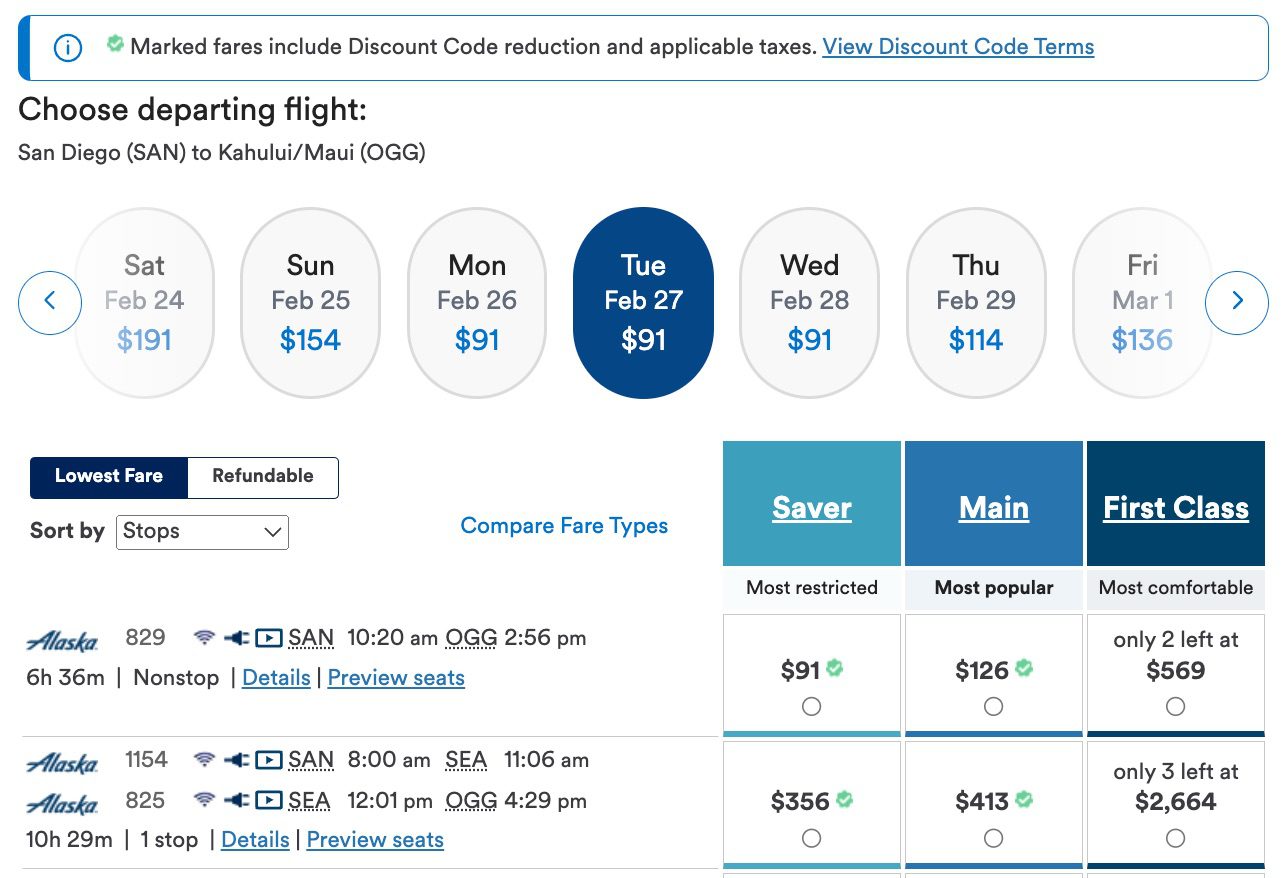The height and width of the screenshot is (878, 1286).
Task: Click Preview seats for the nonstop flight
Action: (396, 678)
